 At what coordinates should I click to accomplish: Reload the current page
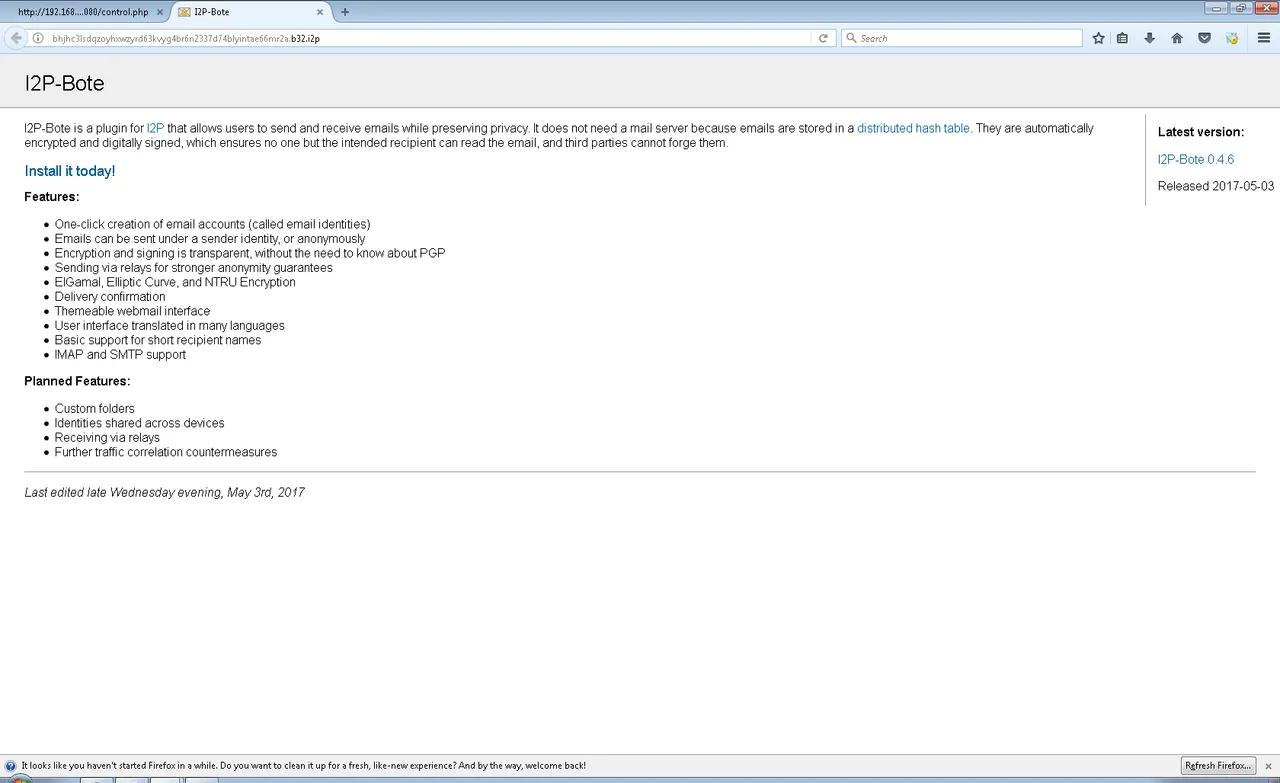point(823,38)
